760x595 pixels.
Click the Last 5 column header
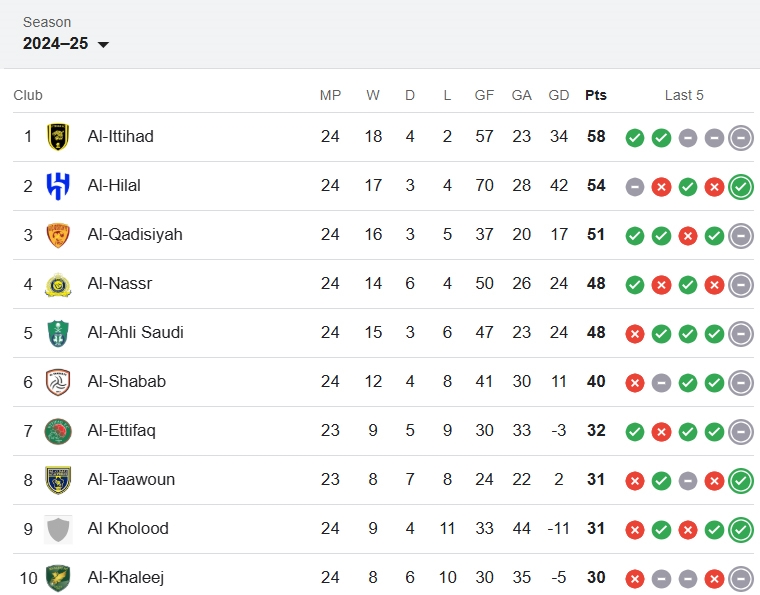tap(684, 95)
